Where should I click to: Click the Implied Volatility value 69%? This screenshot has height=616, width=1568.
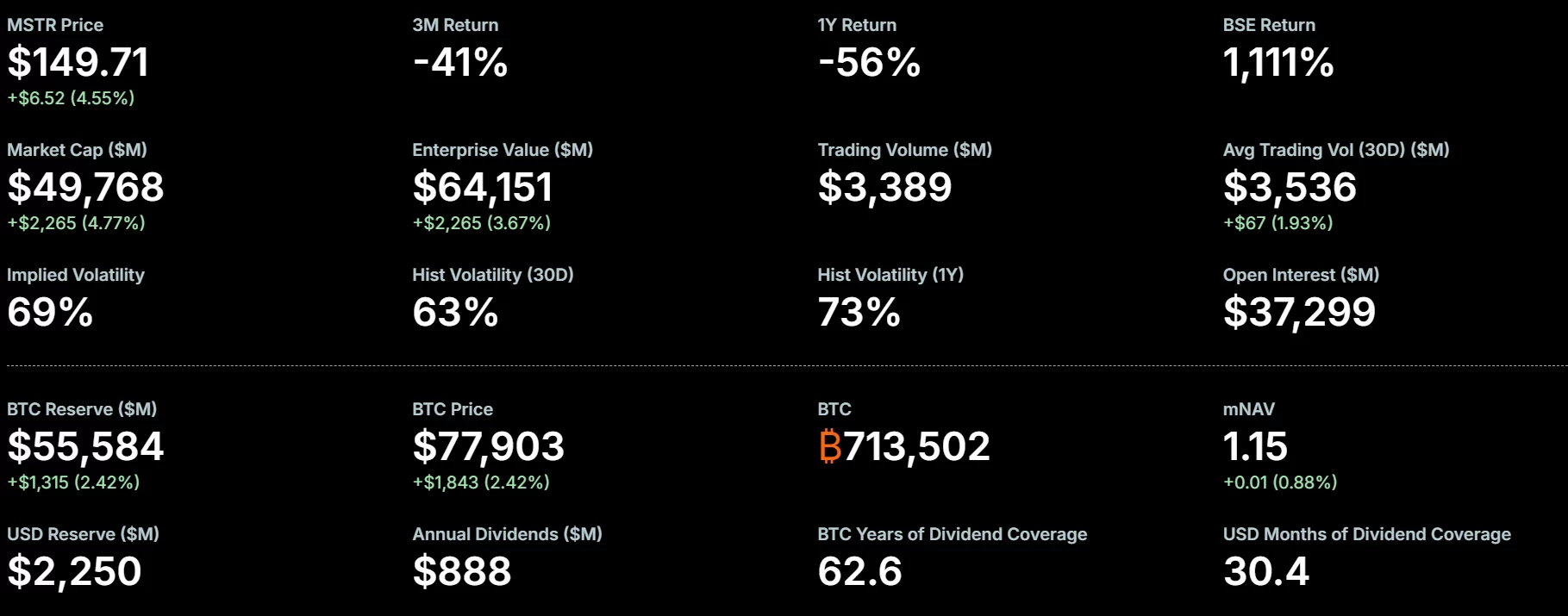(50, 312)
